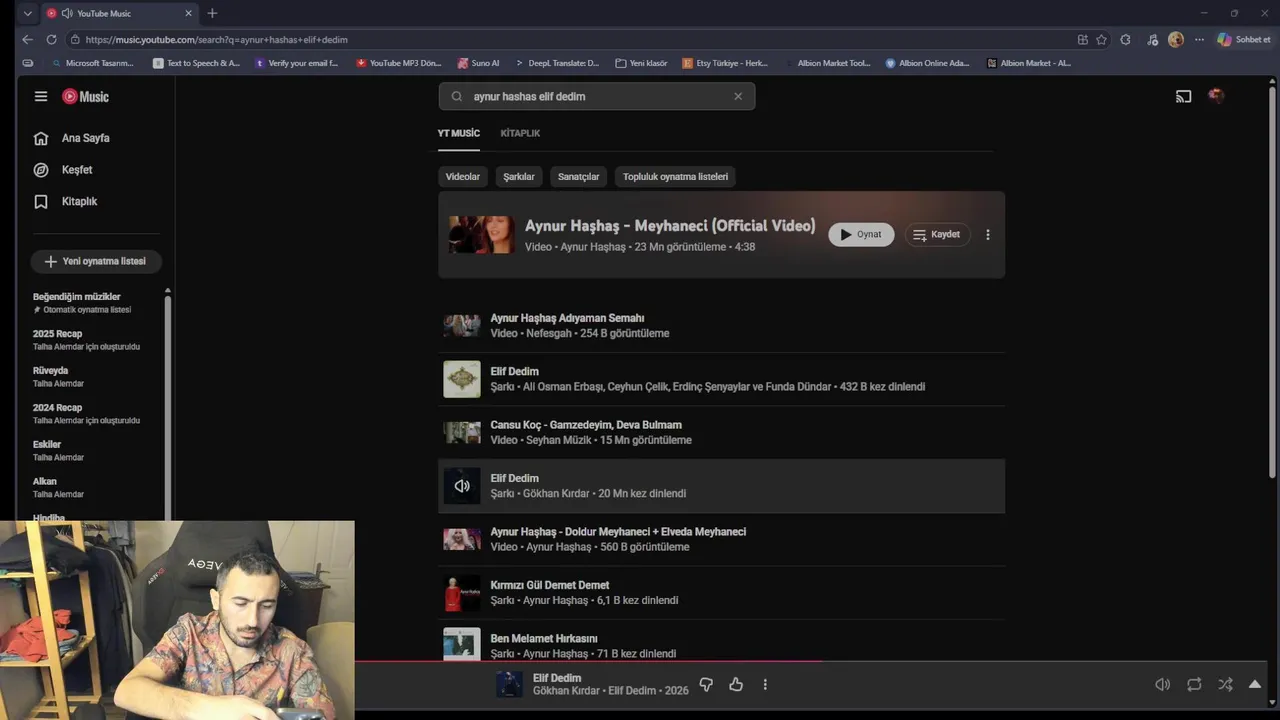Click Elif Dedim ornate album thumbnail
1280x720 pixels.
462,379
